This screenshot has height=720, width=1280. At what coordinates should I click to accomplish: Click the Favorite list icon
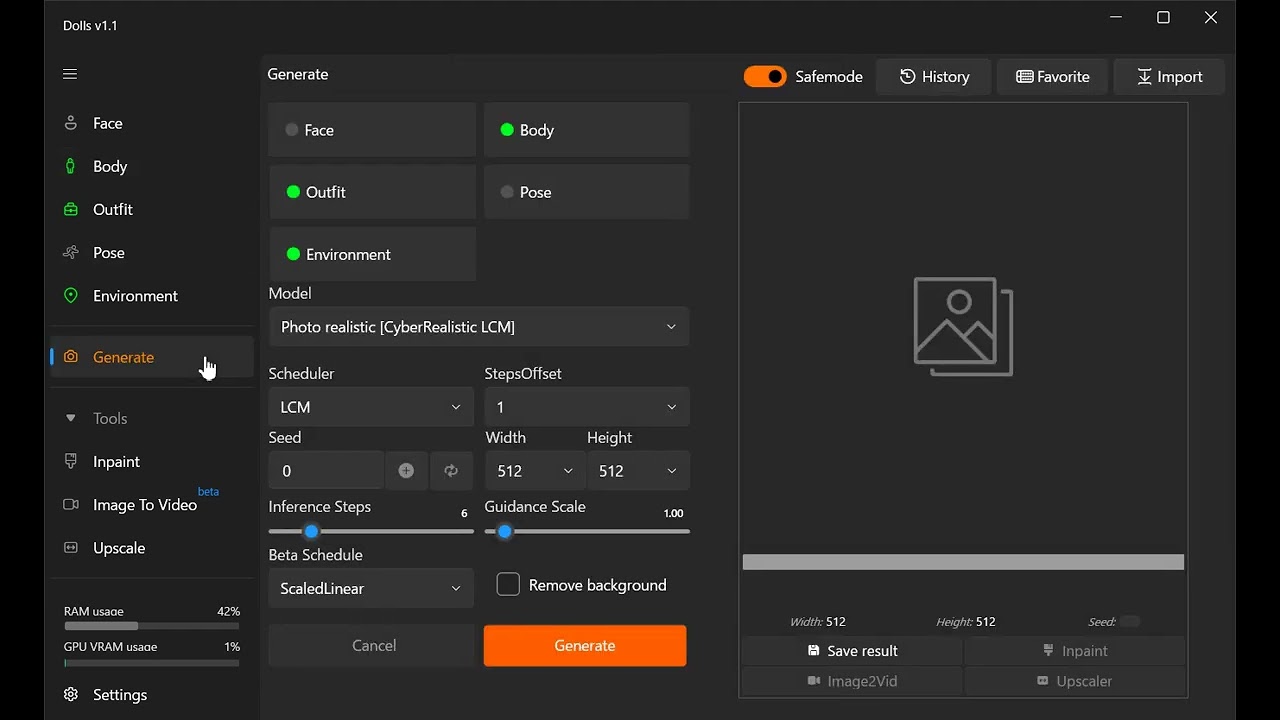coord(1024,76)
